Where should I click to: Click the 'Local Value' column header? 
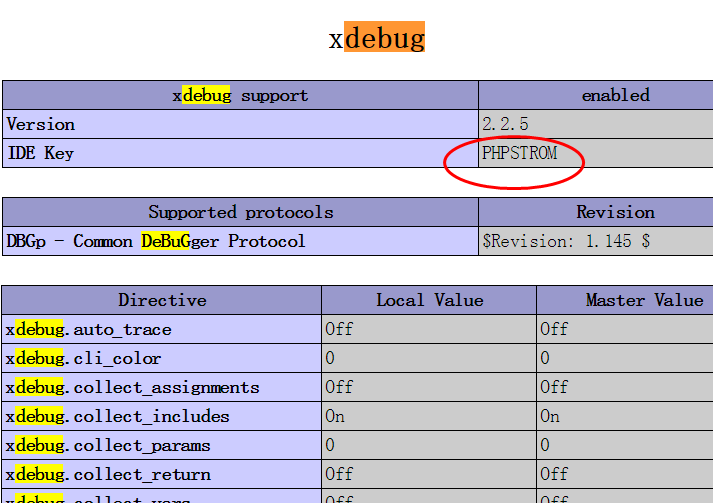429,300
